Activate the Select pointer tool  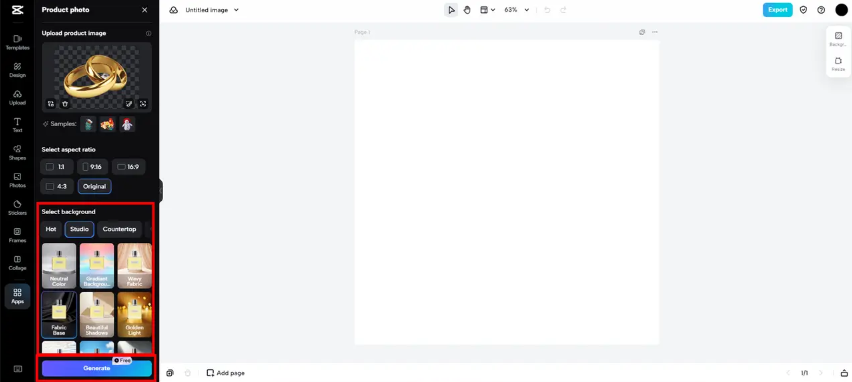(x=451, y=10)
